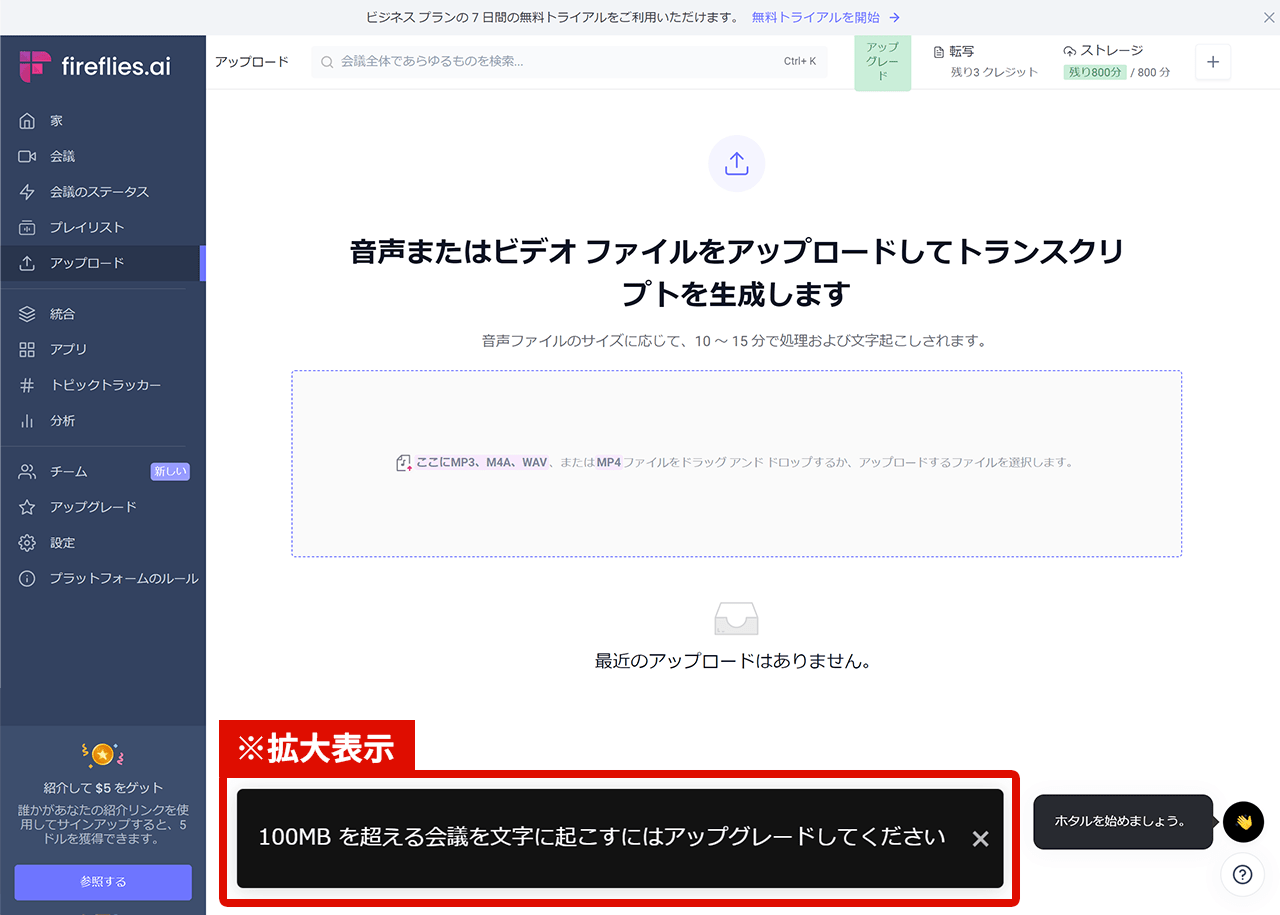
Task: Click the star upgrade icon
Action: (27, 507)
